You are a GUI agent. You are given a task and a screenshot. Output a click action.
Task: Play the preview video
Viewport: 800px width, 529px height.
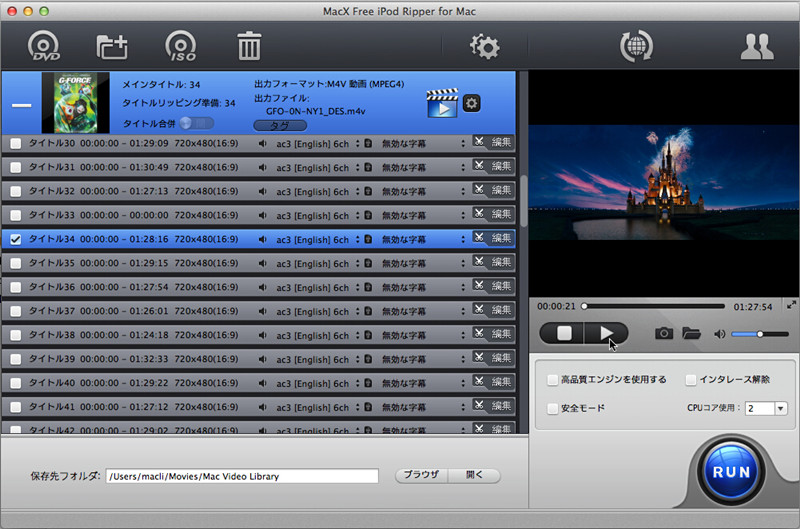(x=606, y=334)
